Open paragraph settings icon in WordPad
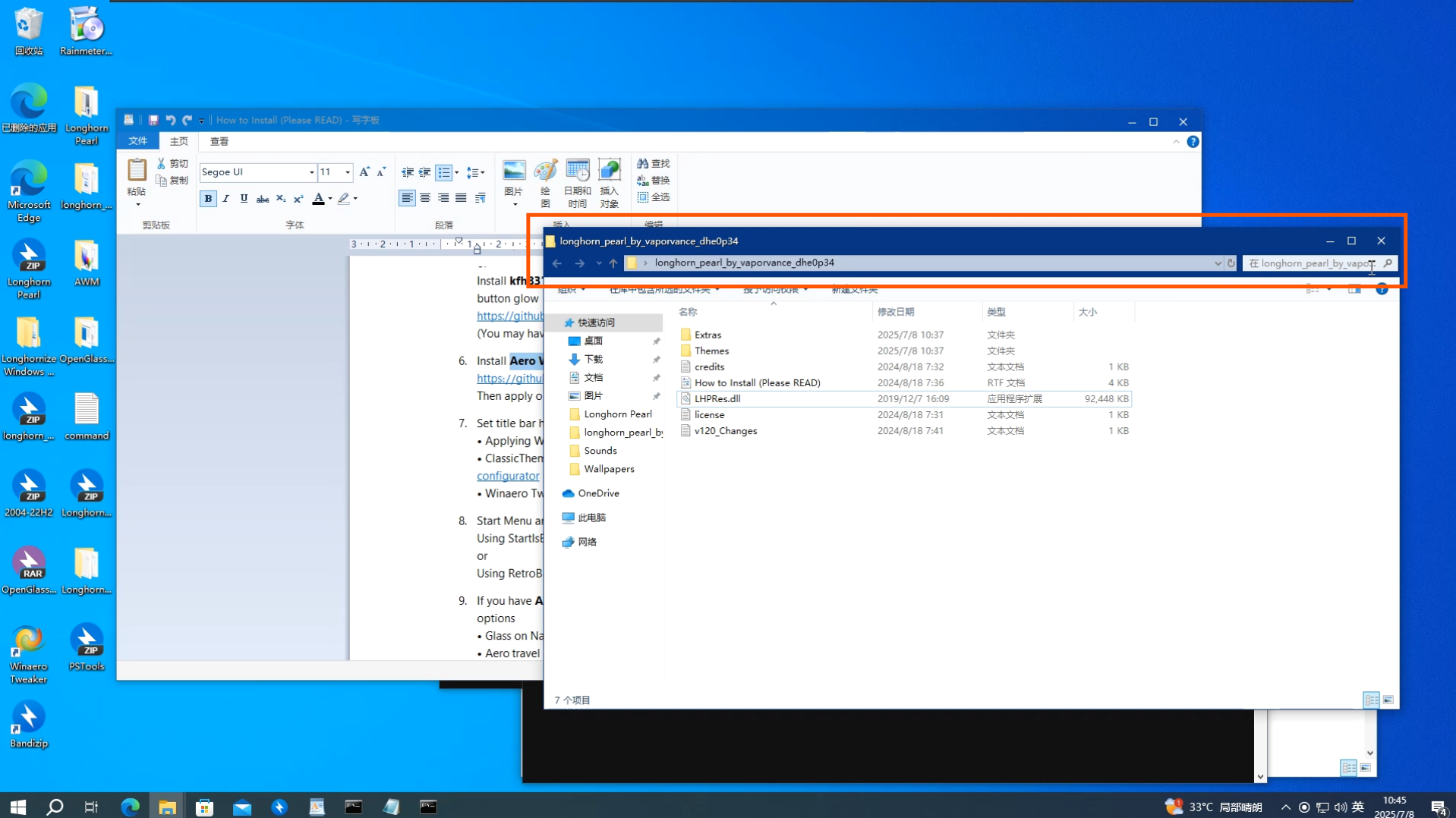Viewport: 1456px width, 818px height. click(x=480, y=199)
